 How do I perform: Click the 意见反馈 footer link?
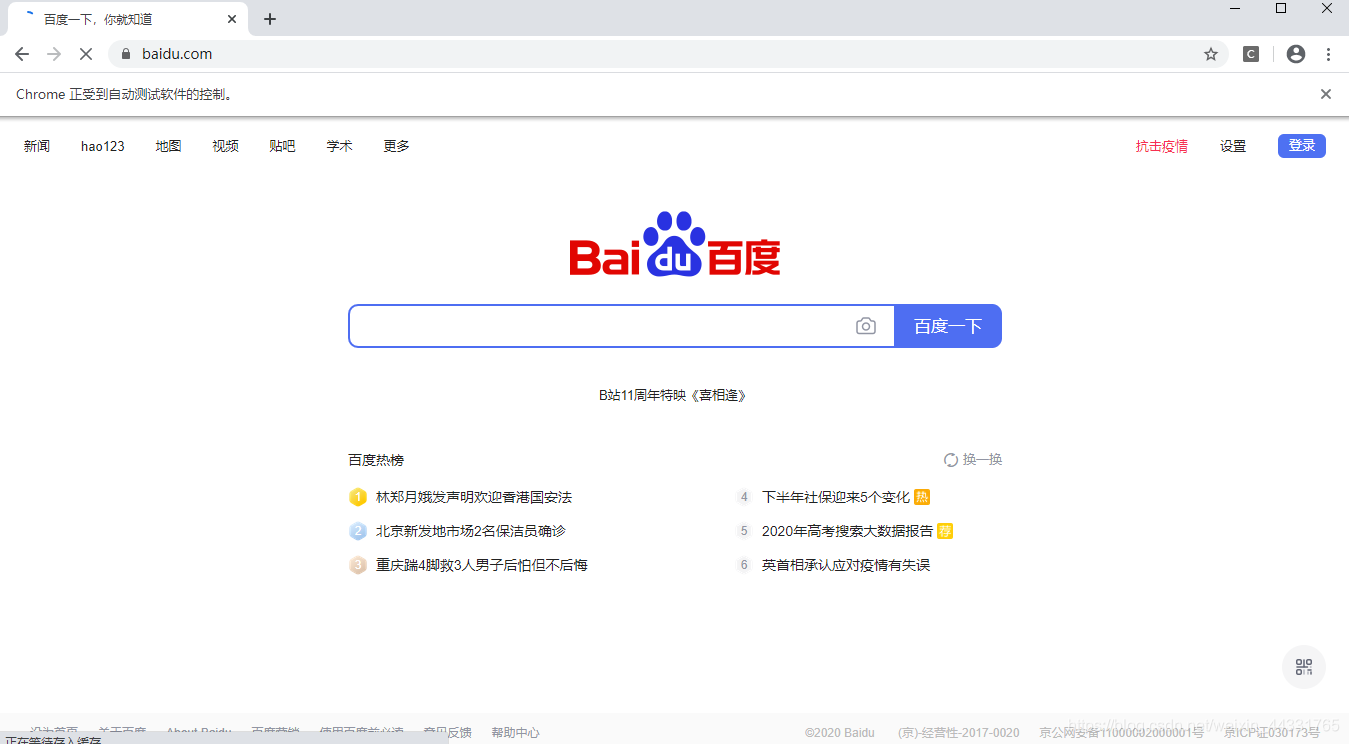(x=447, y=733)
